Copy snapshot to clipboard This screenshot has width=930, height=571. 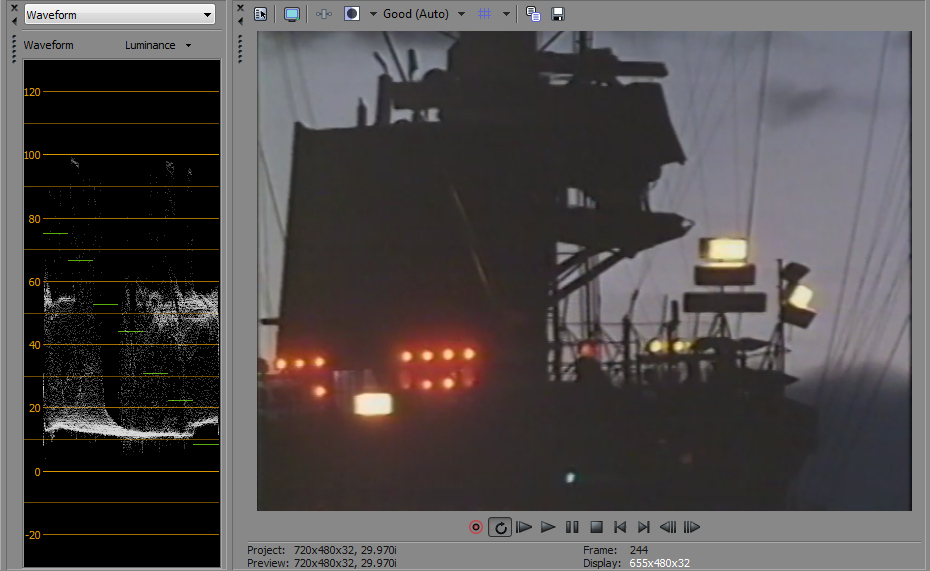click(533, 14)
